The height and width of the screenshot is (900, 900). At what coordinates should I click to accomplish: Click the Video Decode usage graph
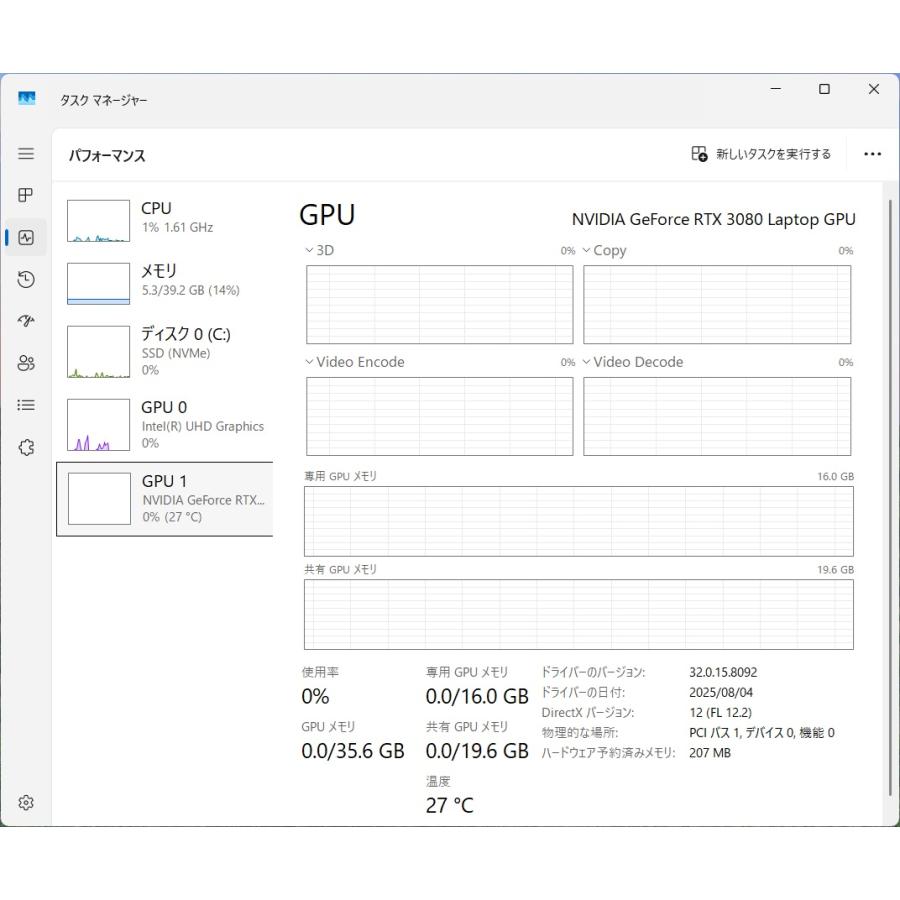pyautogui.click(x=717, y=416)
